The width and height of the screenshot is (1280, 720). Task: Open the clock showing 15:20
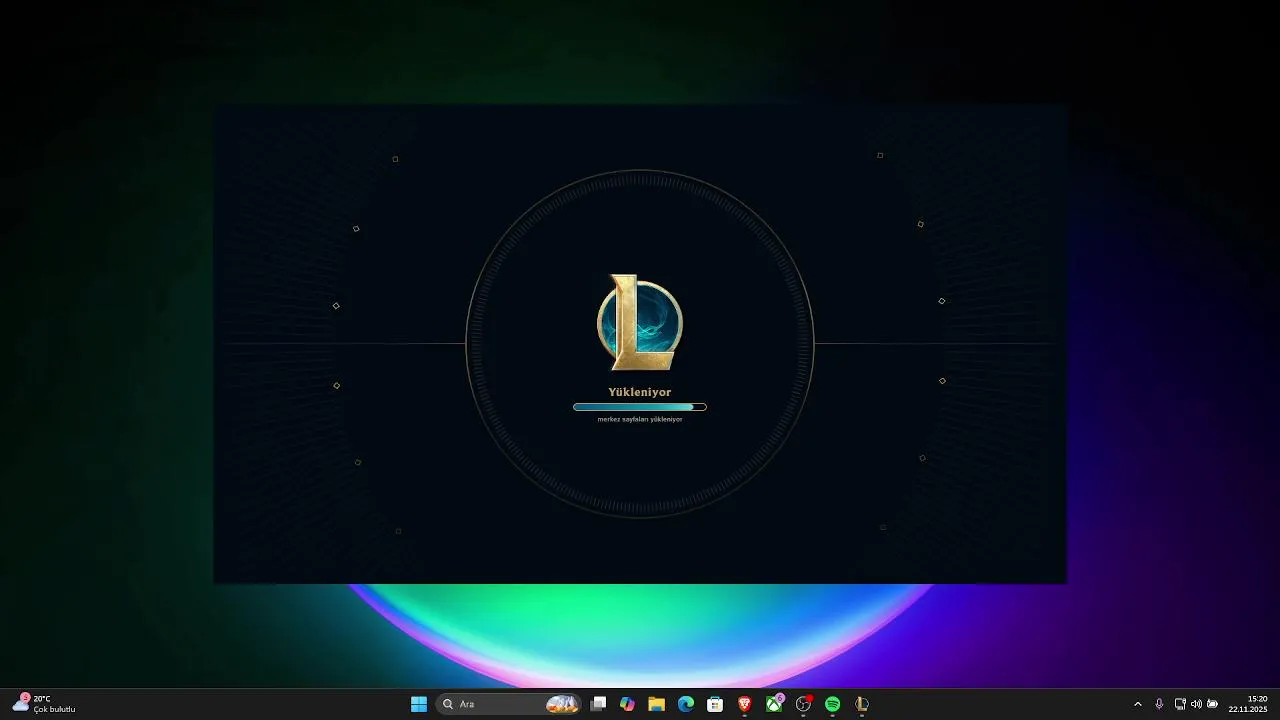(x=1248, y=704)
